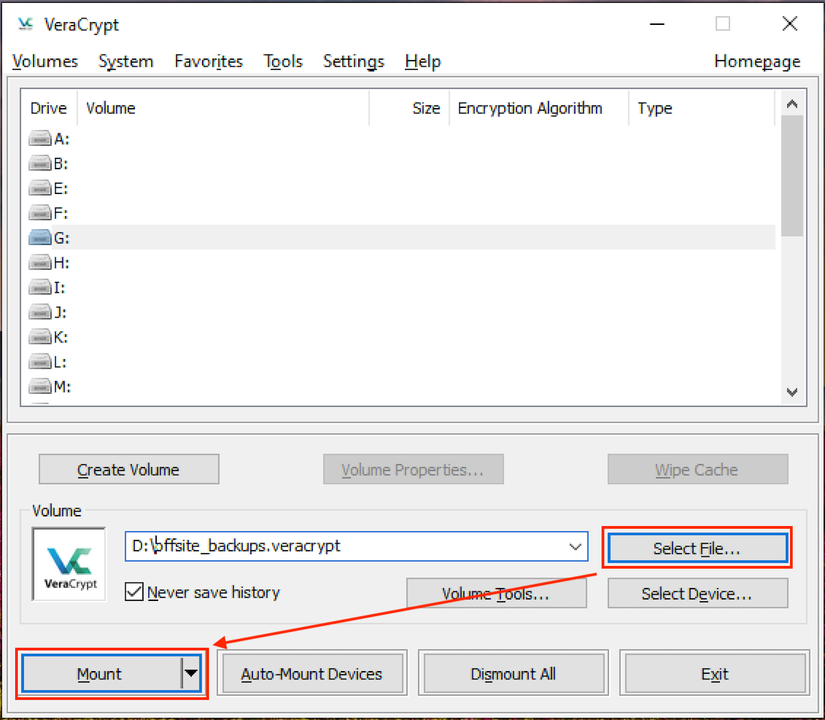The width and height of the screenshot is (825, 720).
Task: Enable saving history by toggling its checkbox
Action: pos(134,592)
